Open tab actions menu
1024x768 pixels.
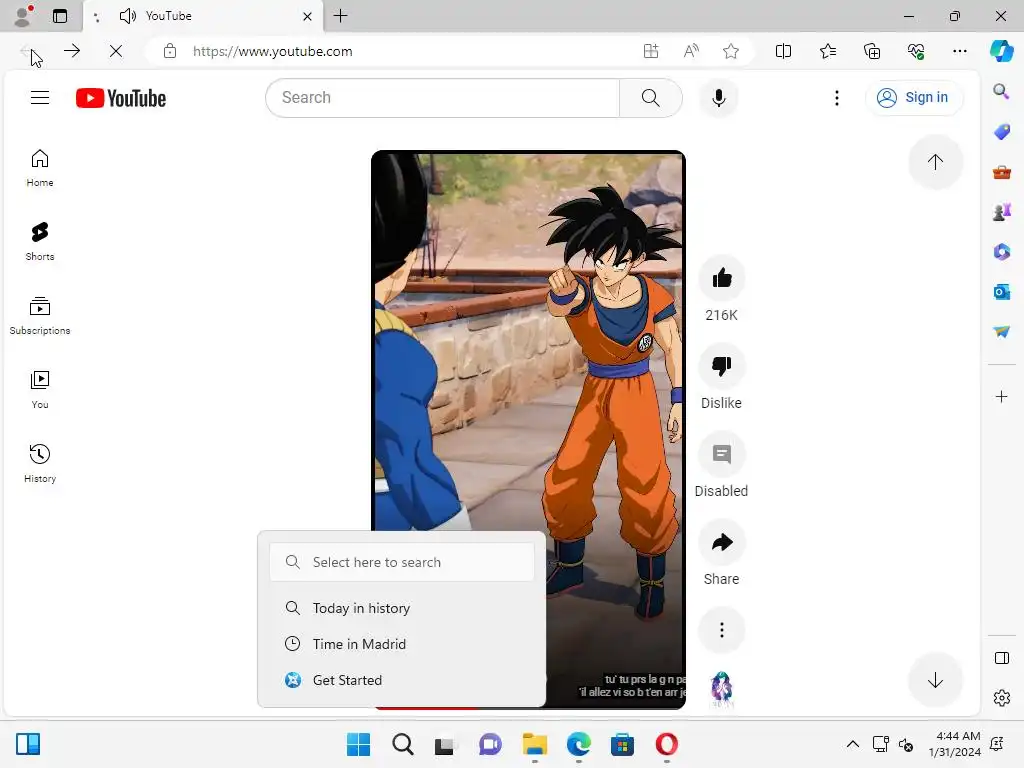point(60,16)
